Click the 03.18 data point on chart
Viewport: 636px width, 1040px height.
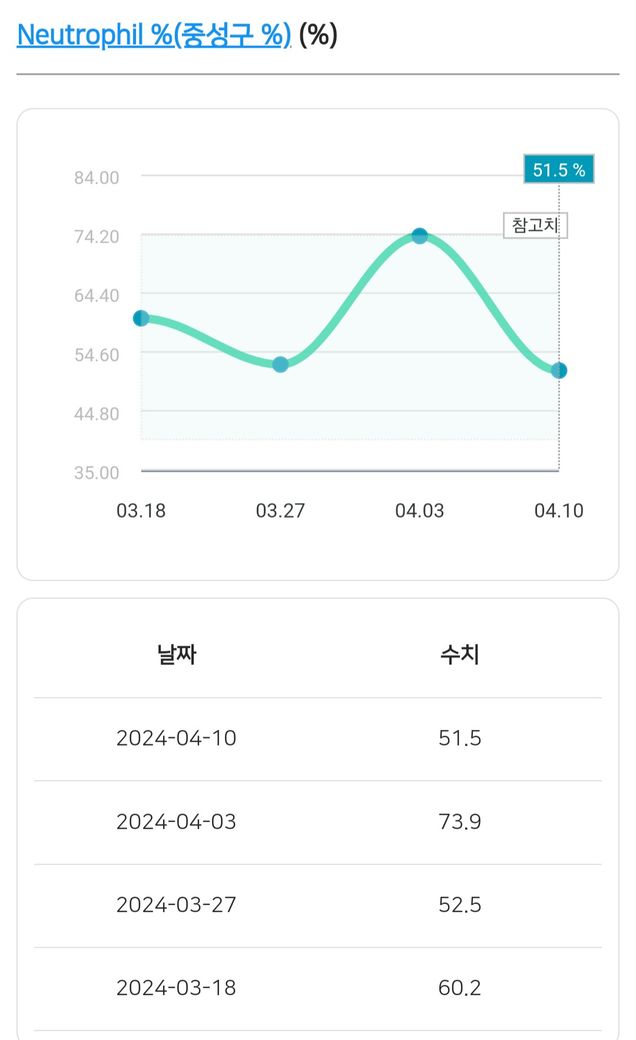pyautogui.click(x=141, y=318)
